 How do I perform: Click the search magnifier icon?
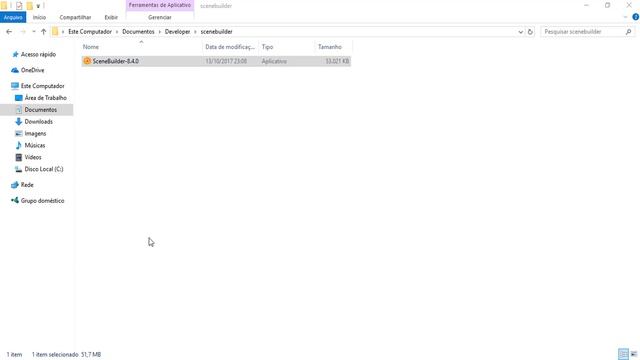coord(629,31)
